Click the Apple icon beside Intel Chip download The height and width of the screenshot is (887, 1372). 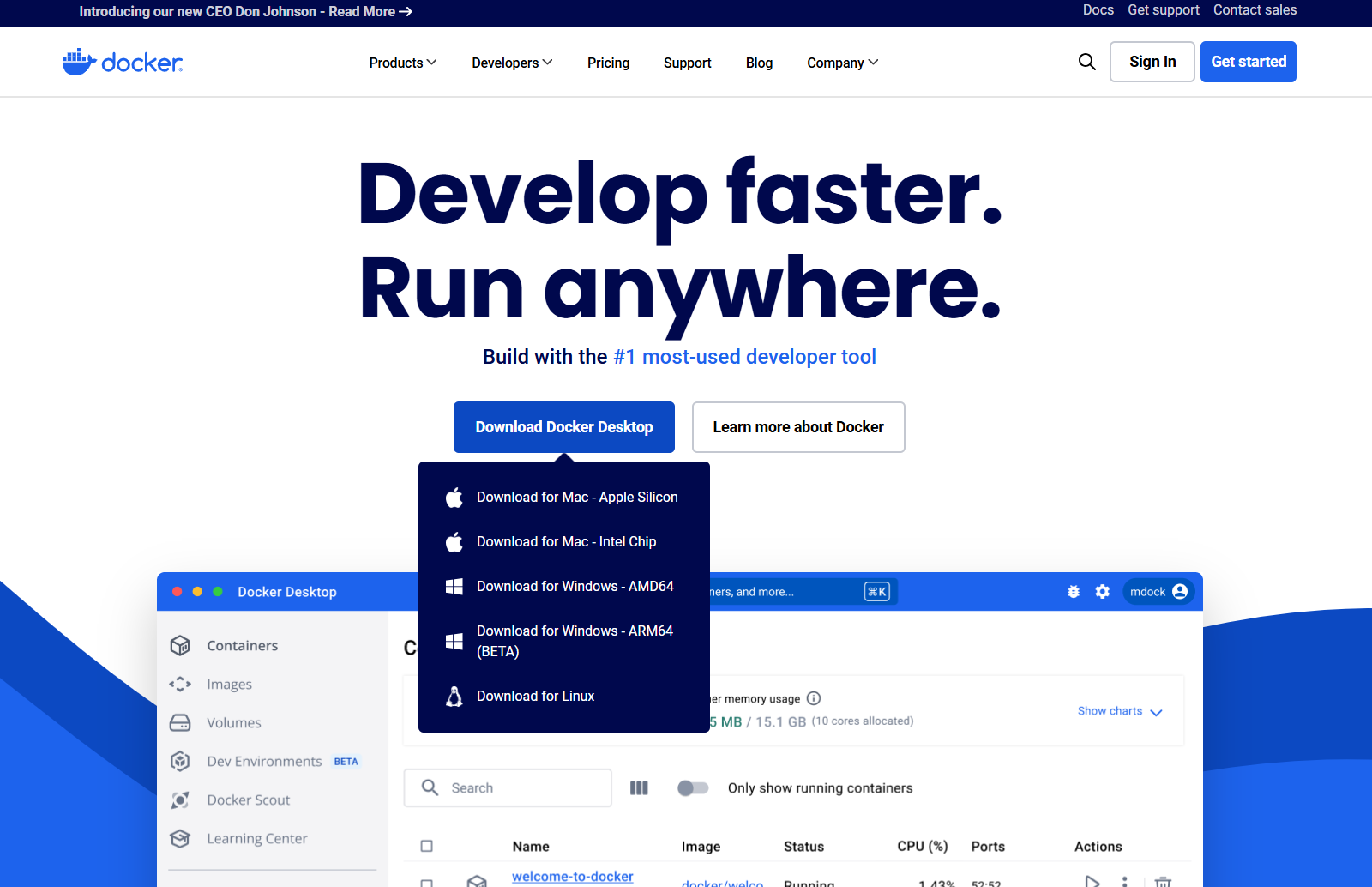click(x=454, y=542)
